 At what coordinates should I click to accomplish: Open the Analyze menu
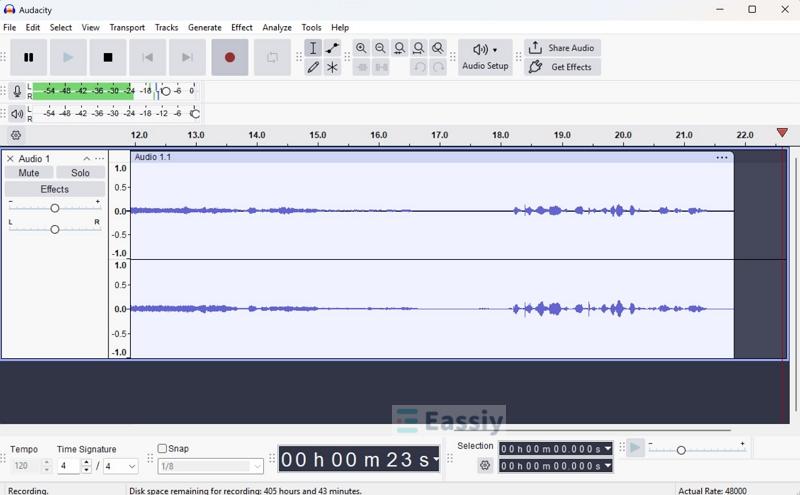click(277, 28)
